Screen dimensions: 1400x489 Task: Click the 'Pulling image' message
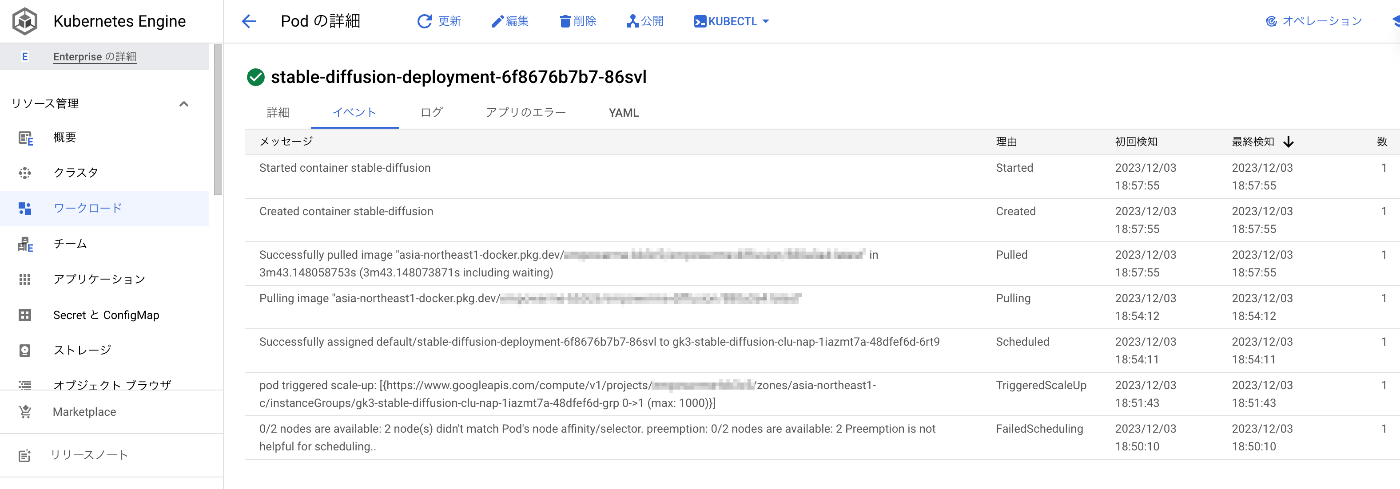(531, 298)
